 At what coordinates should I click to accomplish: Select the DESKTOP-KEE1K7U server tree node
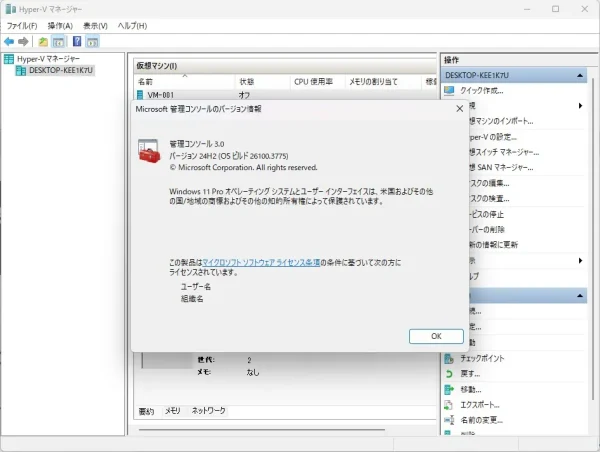(x=54, y=70)
